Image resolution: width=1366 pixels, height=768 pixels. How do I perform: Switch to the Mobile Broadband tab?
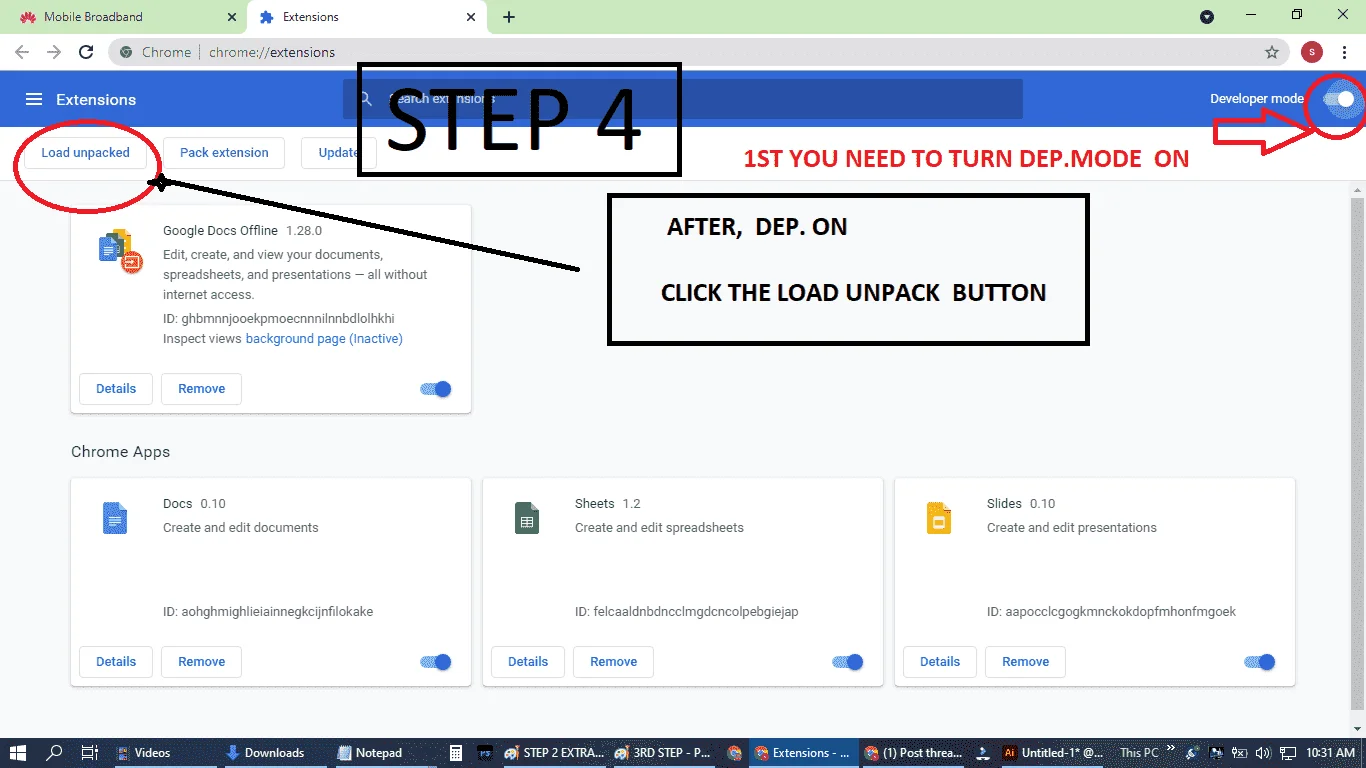124,17
